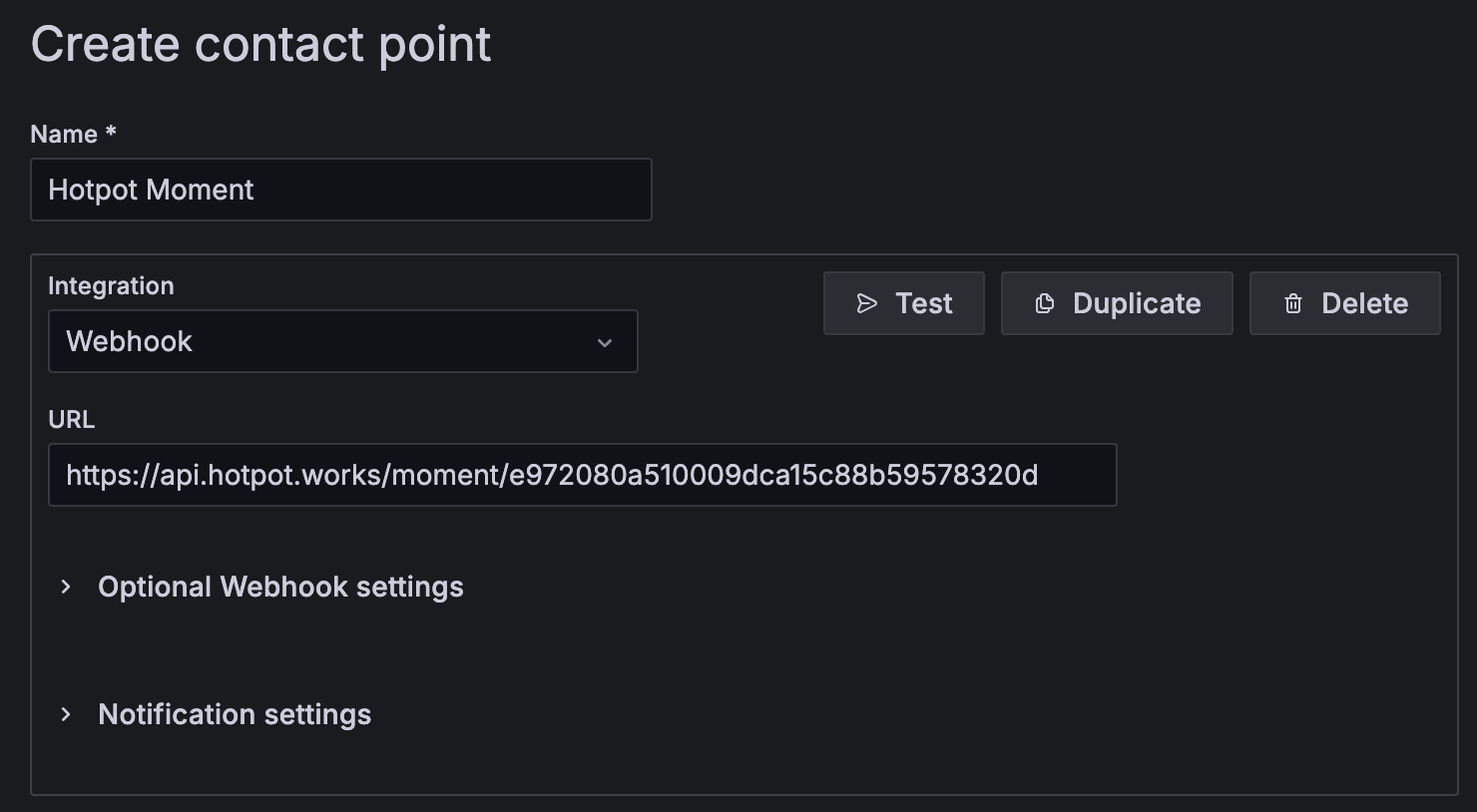Click the URL field label
Screen dimensions: 1477x812
71,419
